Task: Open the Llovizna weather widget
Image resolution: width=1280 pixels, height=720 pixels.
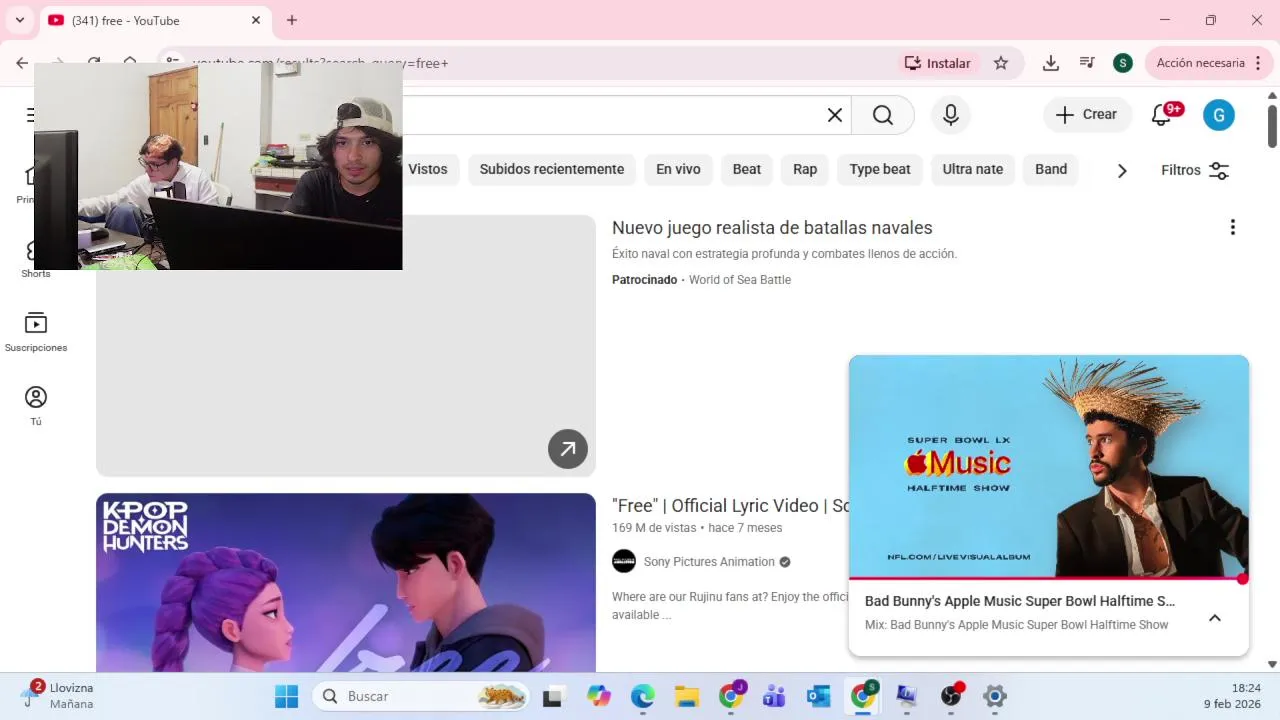Action: pyautogui.click(x=60, y=696)
